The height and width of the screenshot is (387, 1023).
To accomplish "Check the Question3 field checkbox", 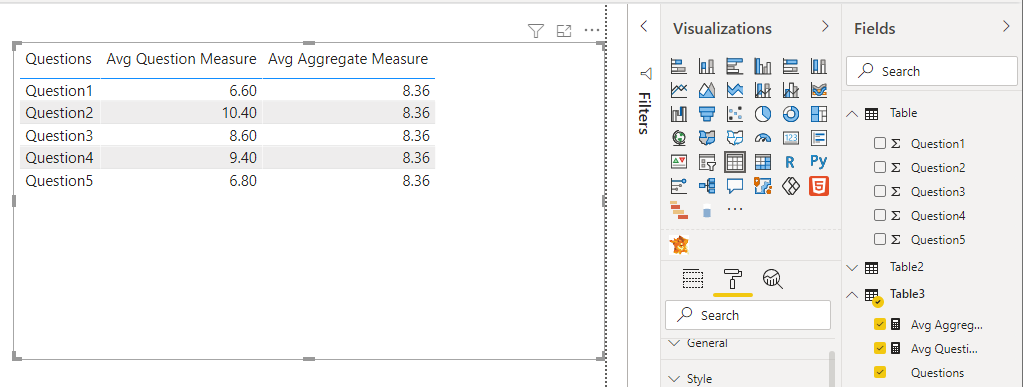I will coord(879,191).
